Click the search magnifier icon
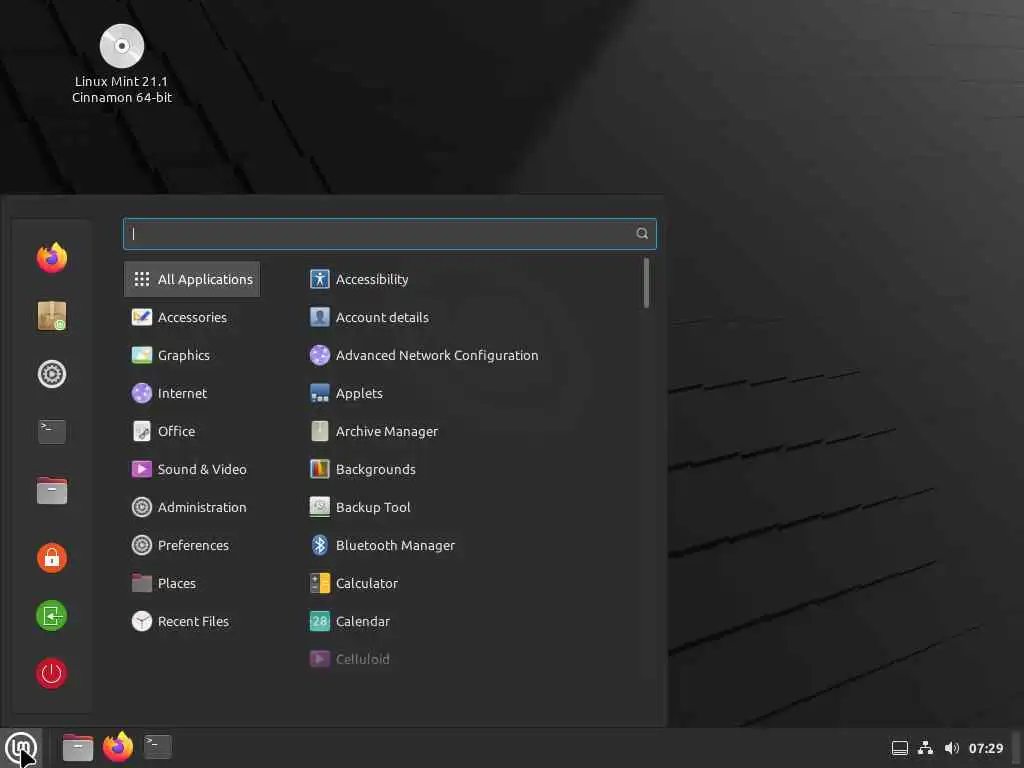This screenshot has width=1024, height=768. coord(642,234)
